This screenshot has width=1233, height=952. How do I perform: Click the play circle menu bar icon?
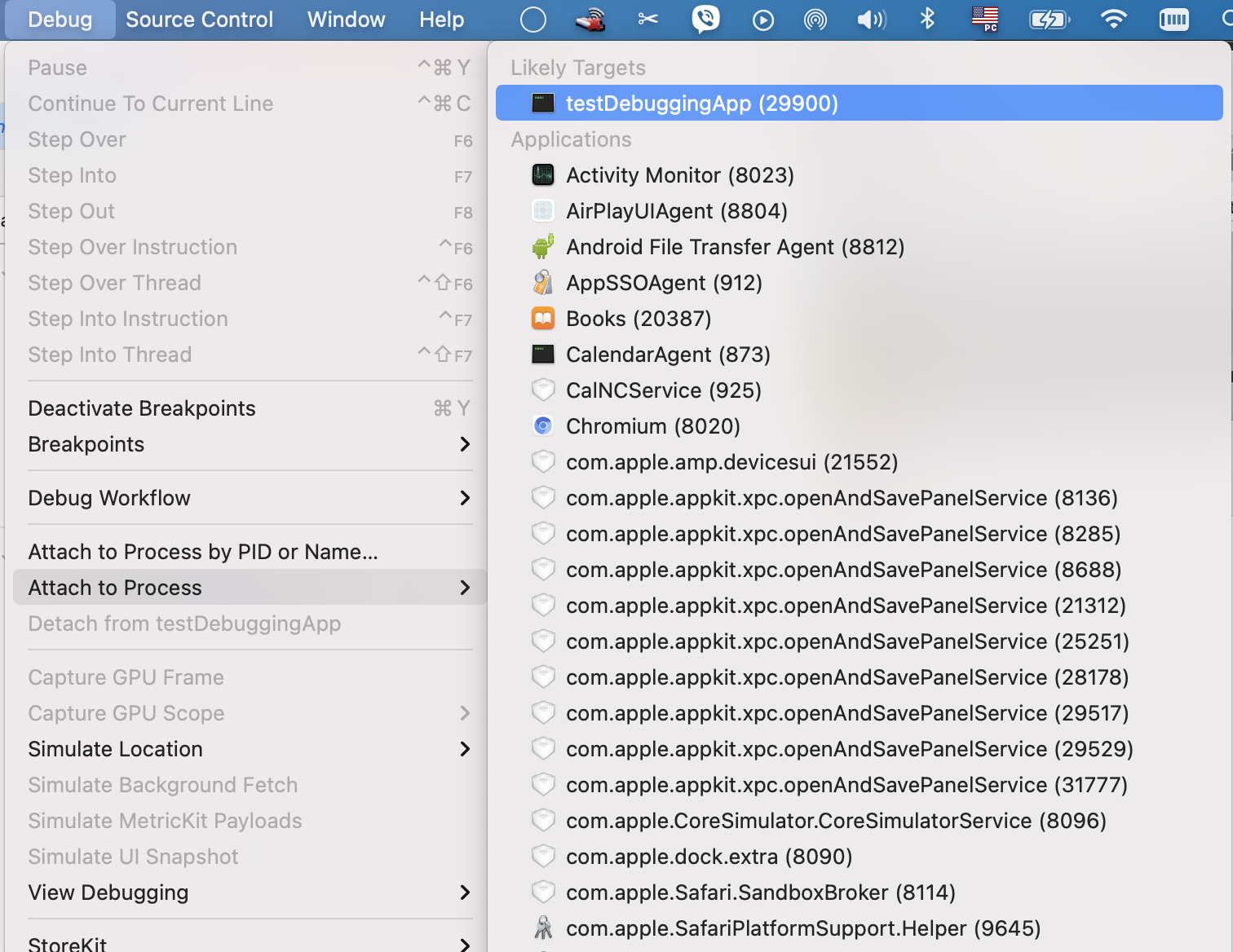click(763, 20)
